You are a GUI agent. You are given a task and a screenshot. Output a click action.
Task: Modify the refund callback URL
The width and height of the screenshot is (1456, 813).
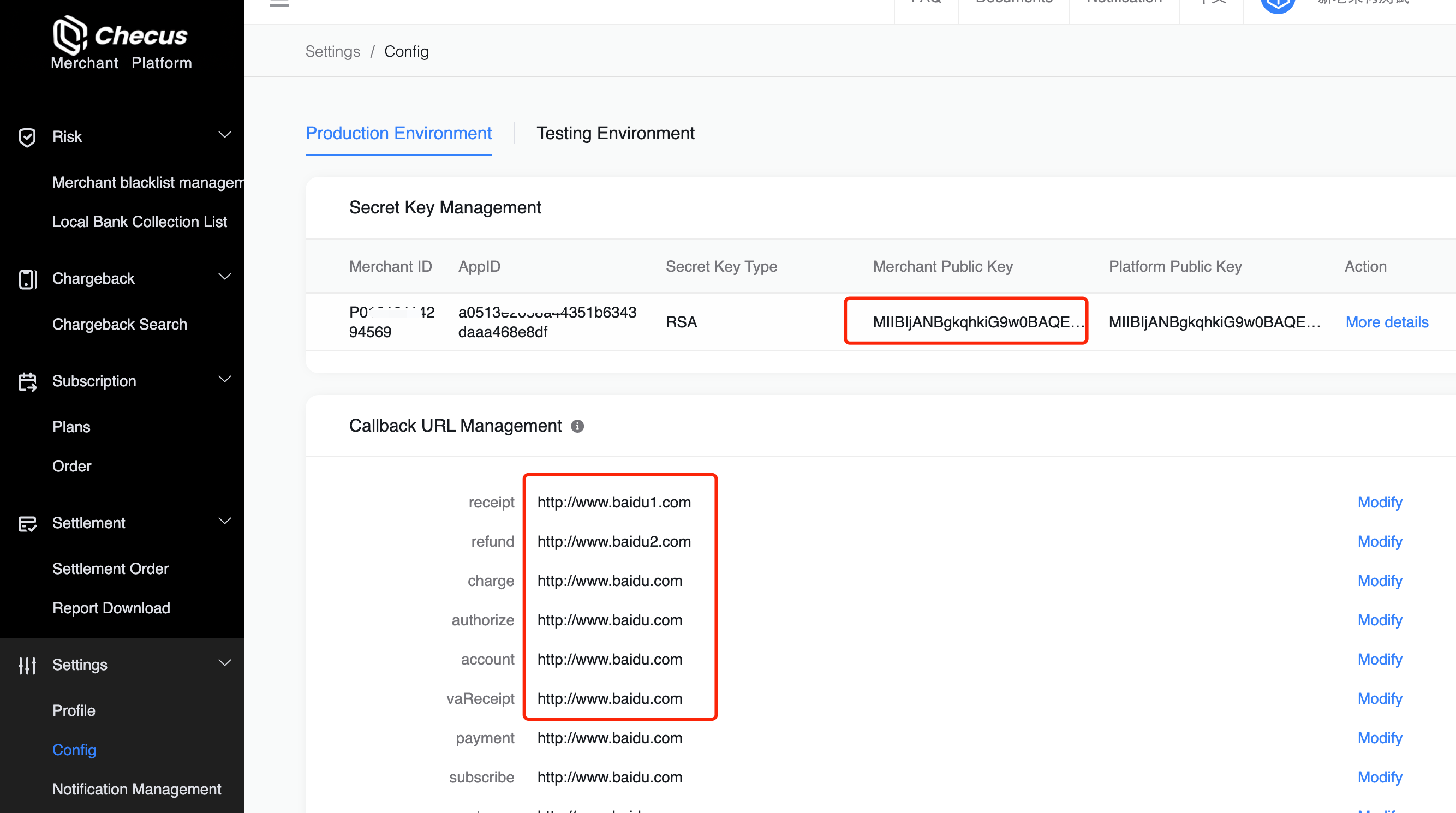coord(1380,541)
